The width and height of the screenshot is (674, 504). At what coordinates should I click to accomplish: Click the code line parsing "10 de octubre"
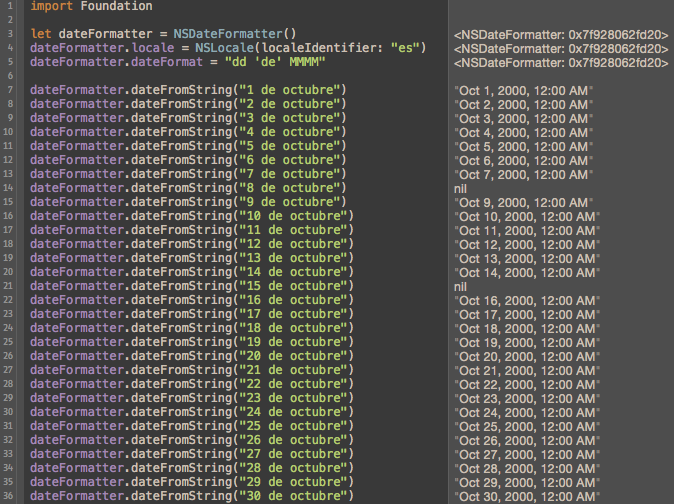(192, 216)
